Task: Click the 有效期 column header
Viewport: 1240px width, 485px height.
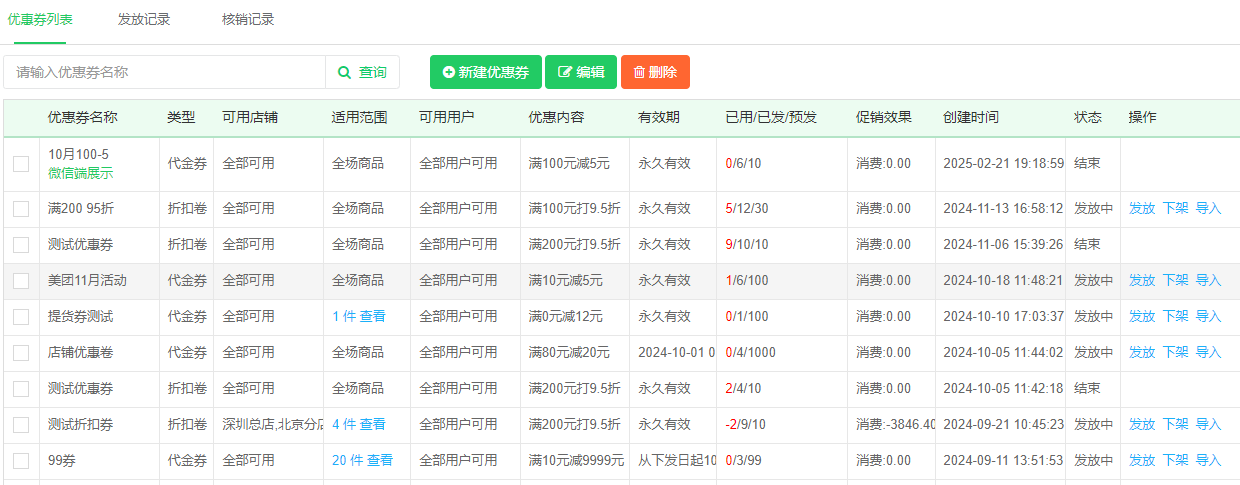Action: click(659, 118)
